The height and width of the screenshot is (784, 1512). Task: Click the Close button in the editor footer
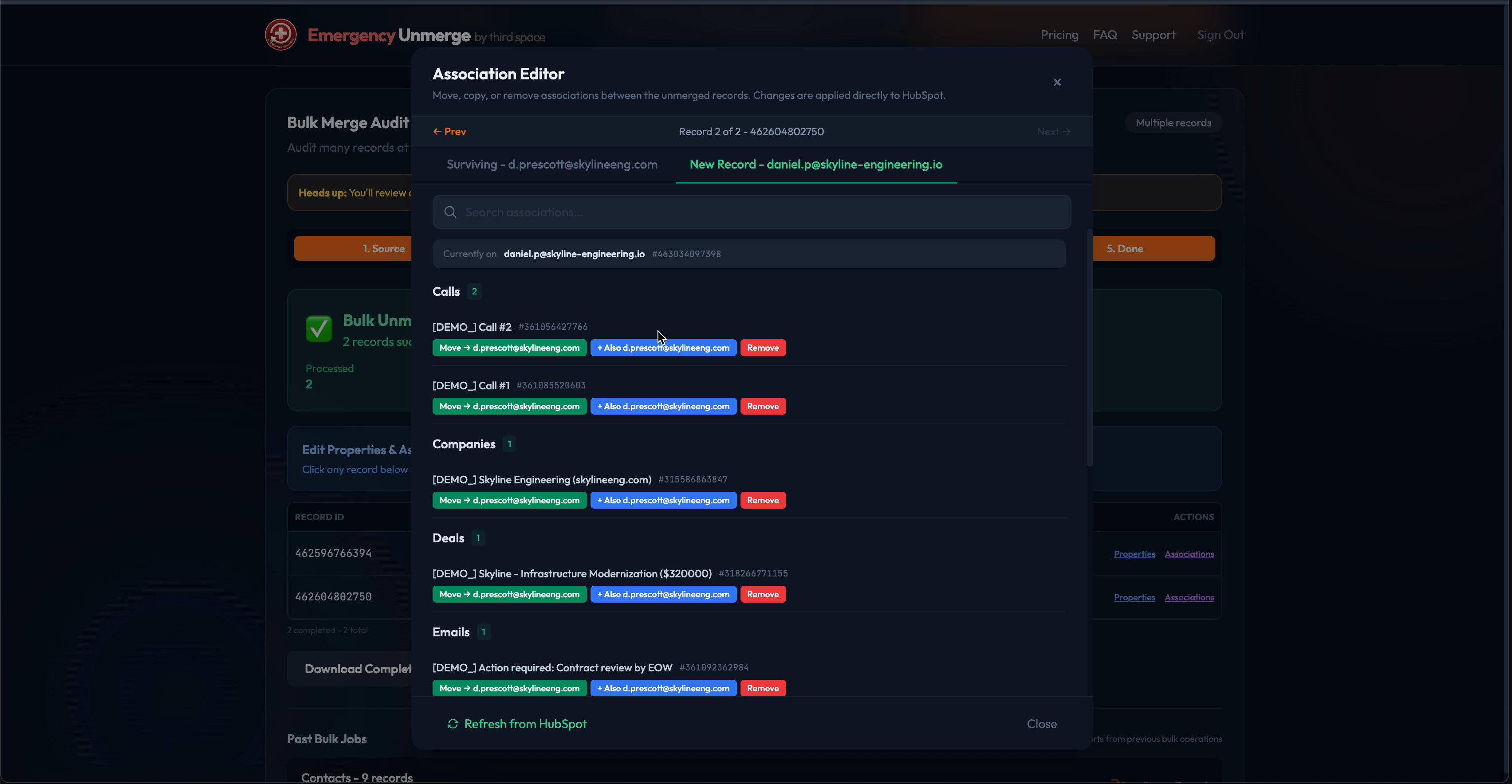click(1042, 724)
